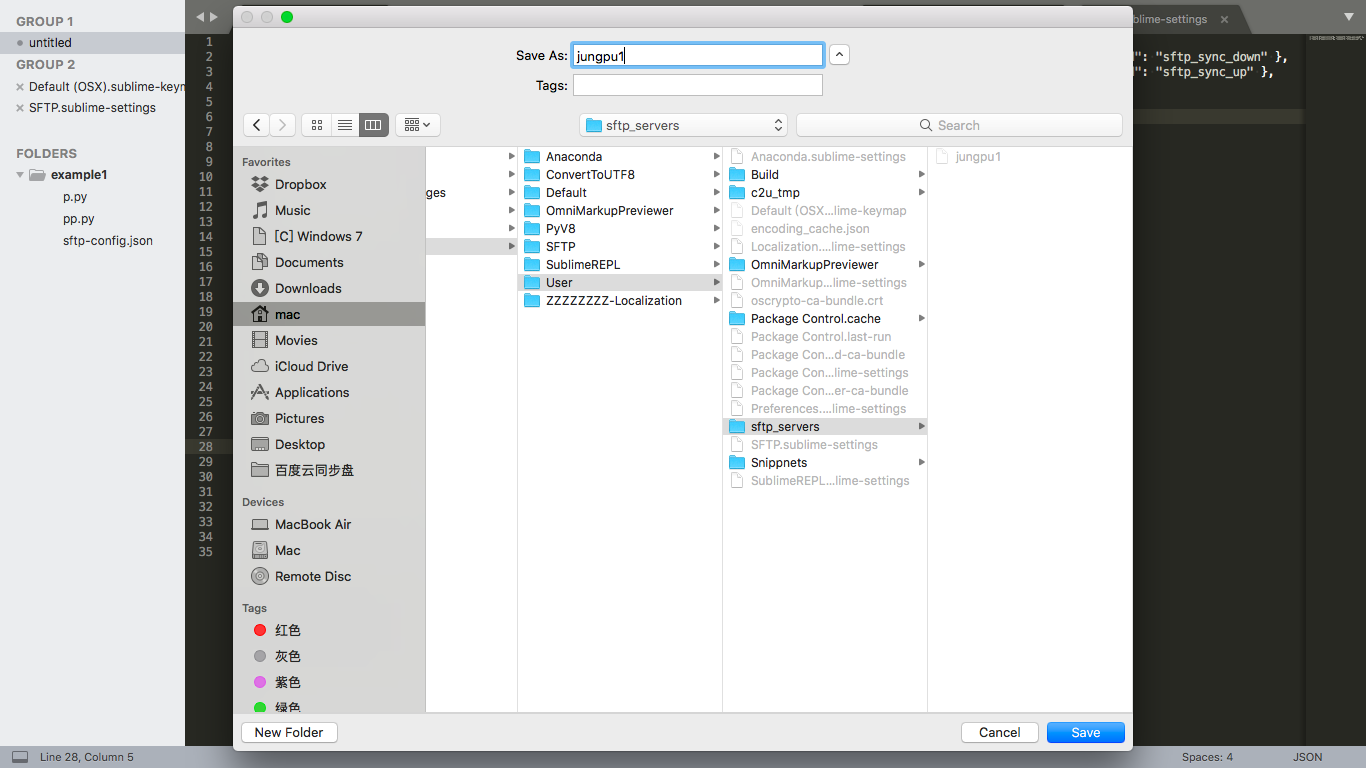Open Applications in the sidebar
Image resolution: width=1366 pixels, height=768 pixels.
pyautogui.click(x=312, y=392)
